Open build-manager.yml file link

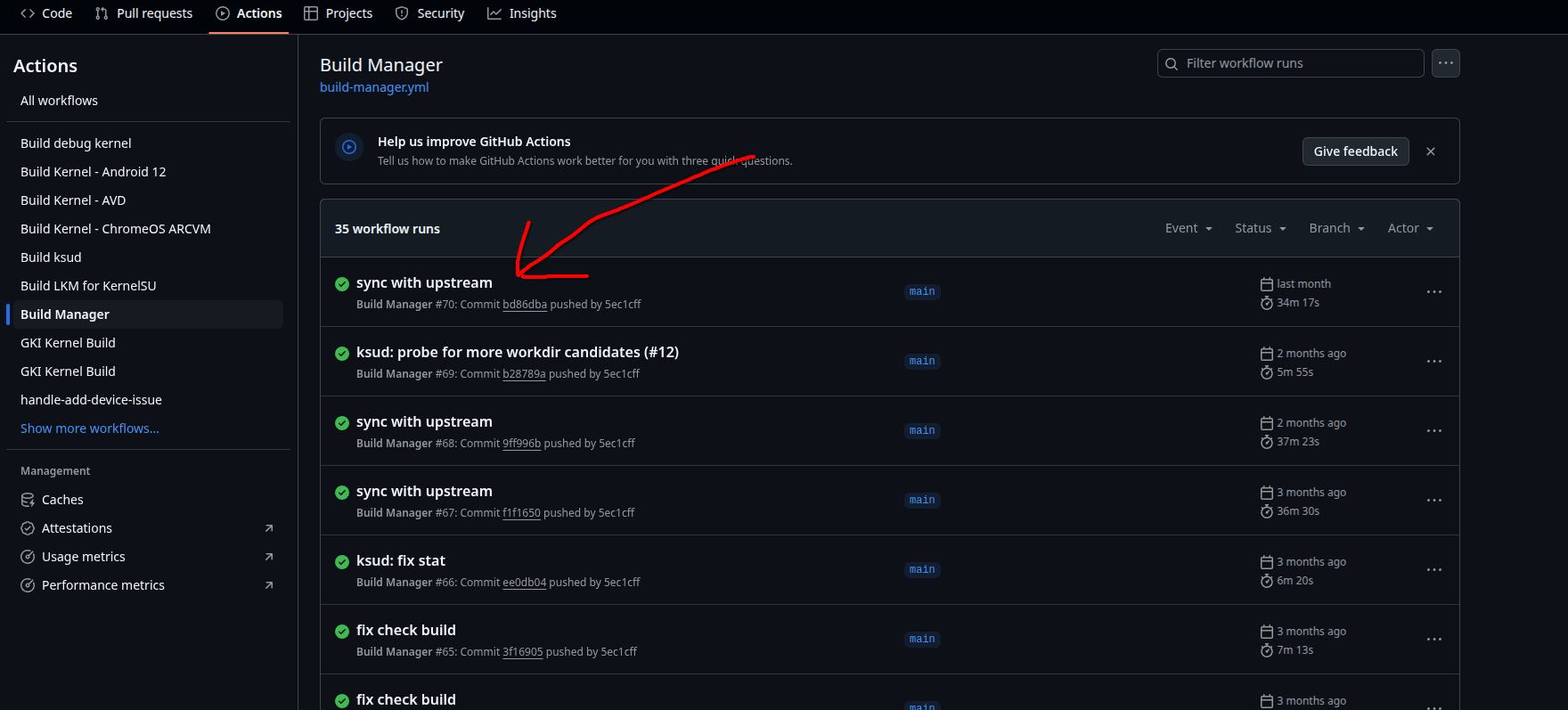374,87
